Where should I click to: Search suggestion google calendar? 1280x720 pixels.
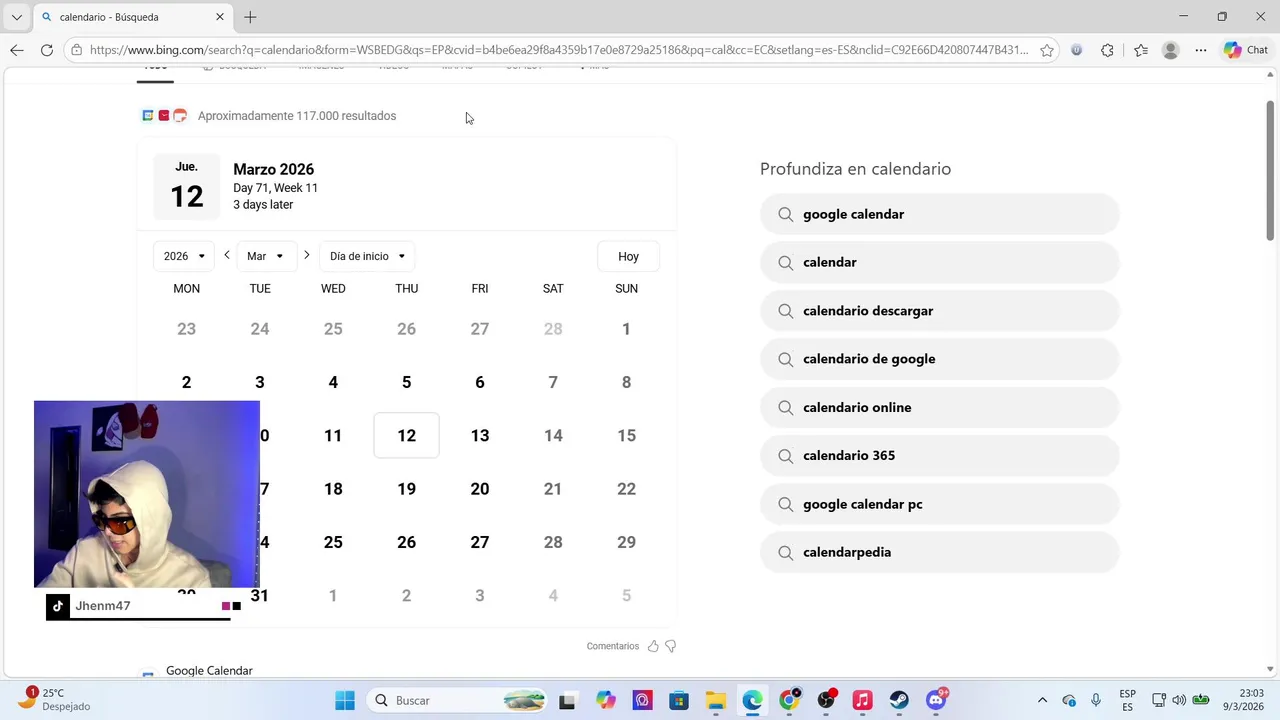[939, 214]
